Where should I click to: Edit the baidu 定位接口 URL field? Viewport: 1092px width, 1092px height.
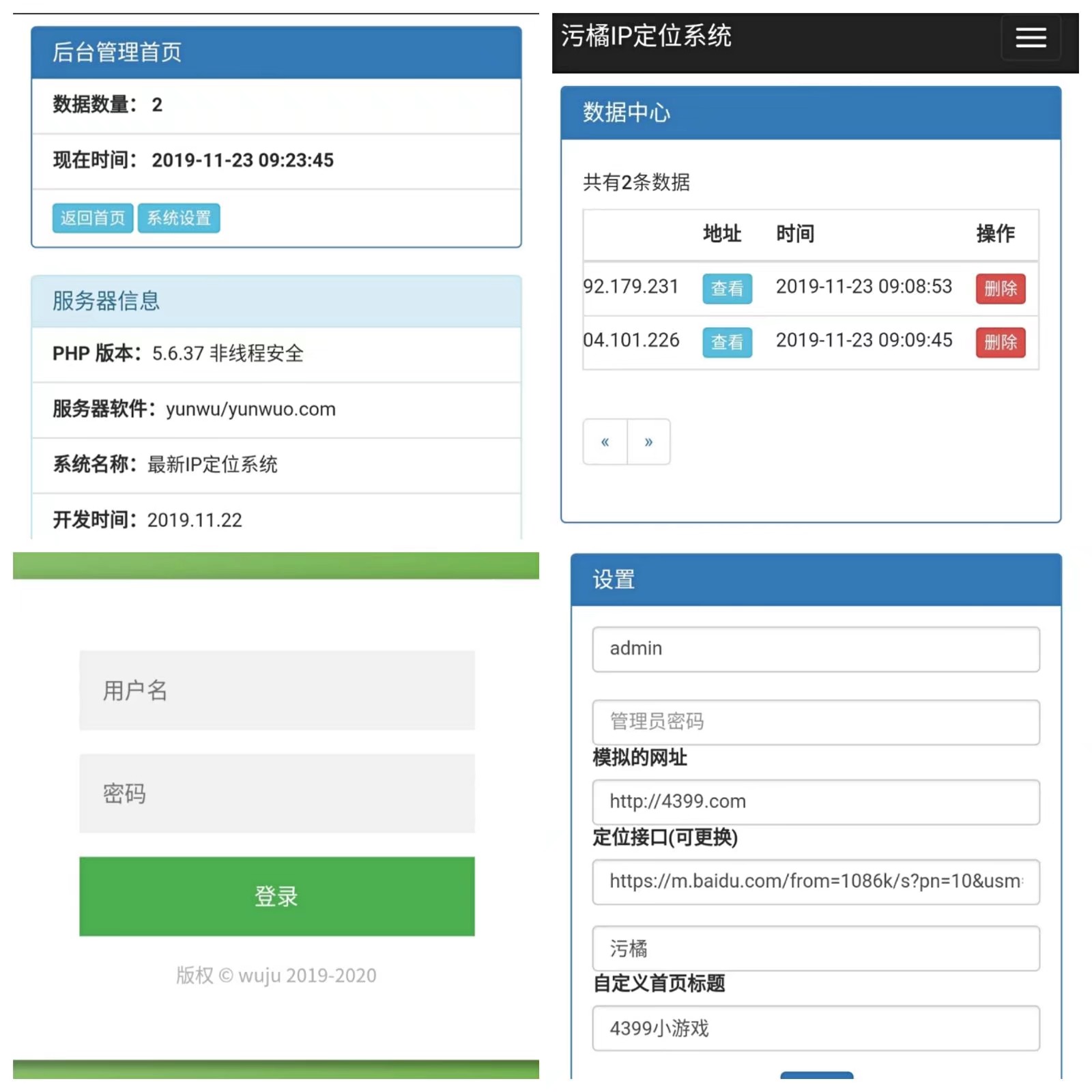tap(816, 882)
